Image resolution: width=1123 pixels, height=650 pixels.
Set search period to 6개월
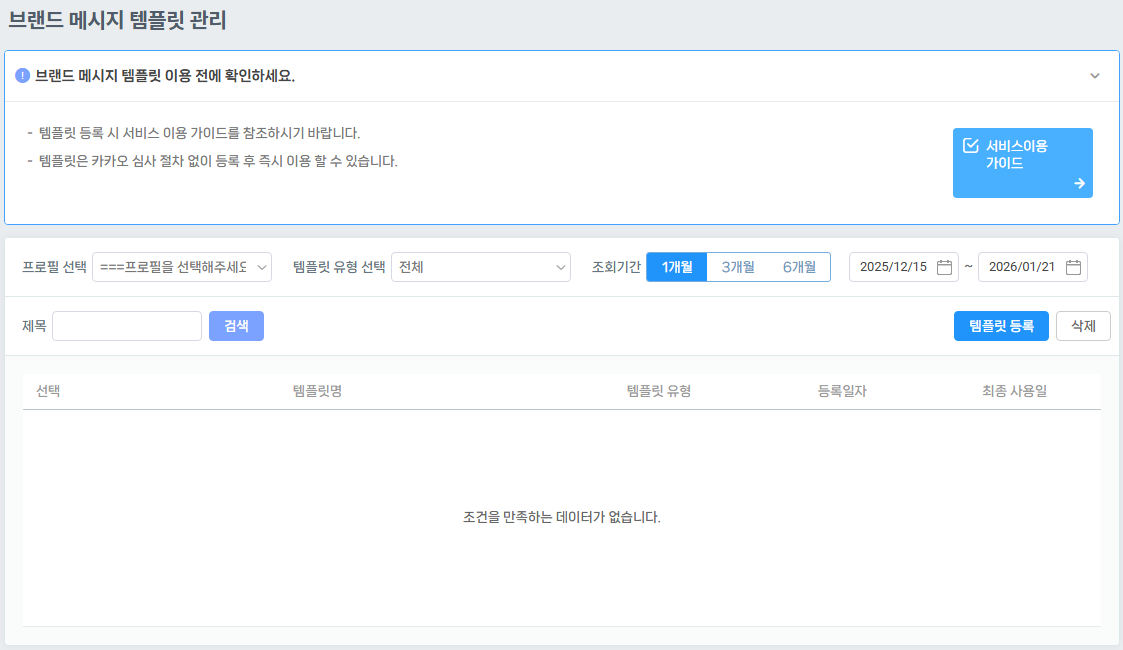click(x=799, y=267)
